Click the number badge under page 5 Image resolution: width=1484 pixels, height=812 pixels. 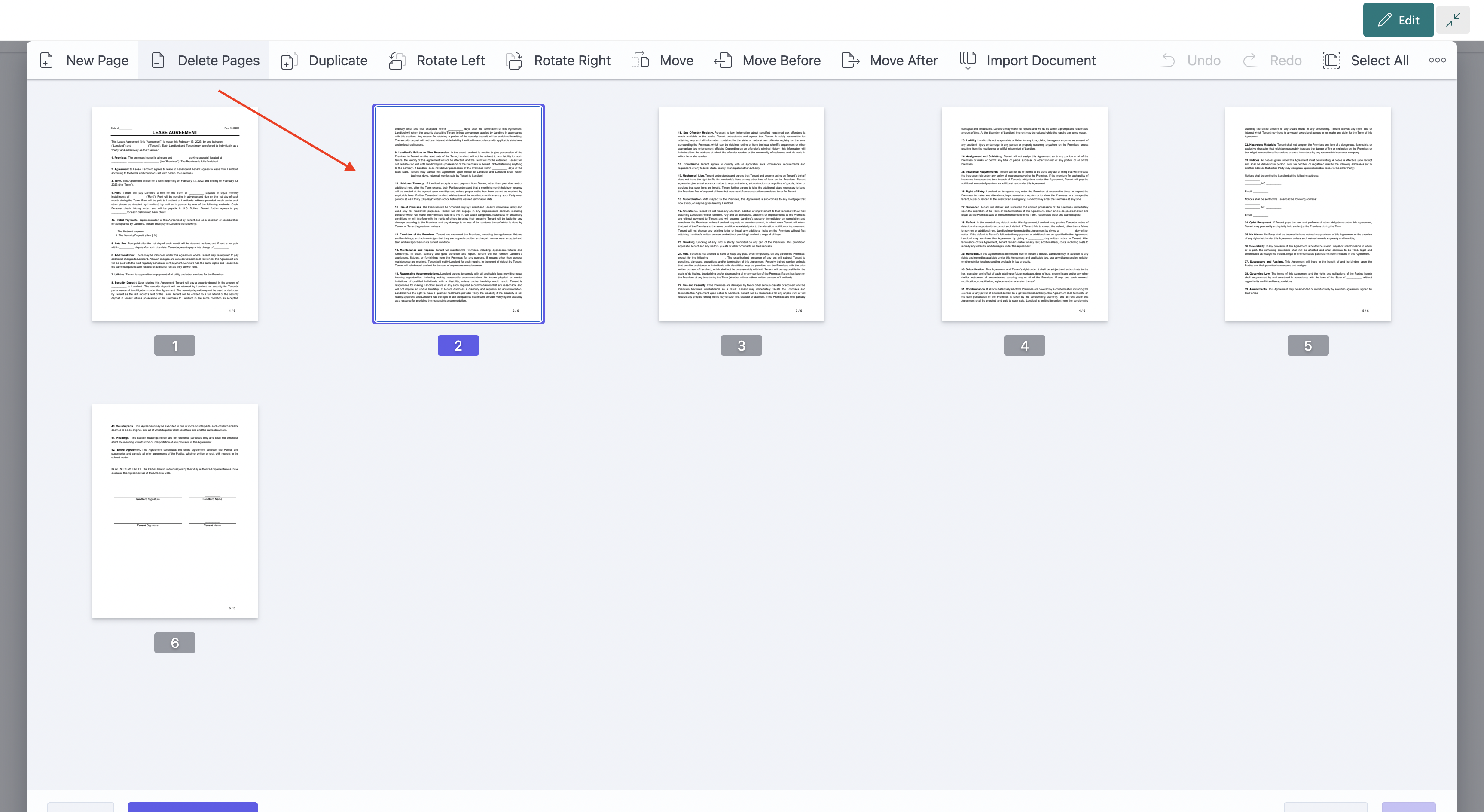[1308, 345]
